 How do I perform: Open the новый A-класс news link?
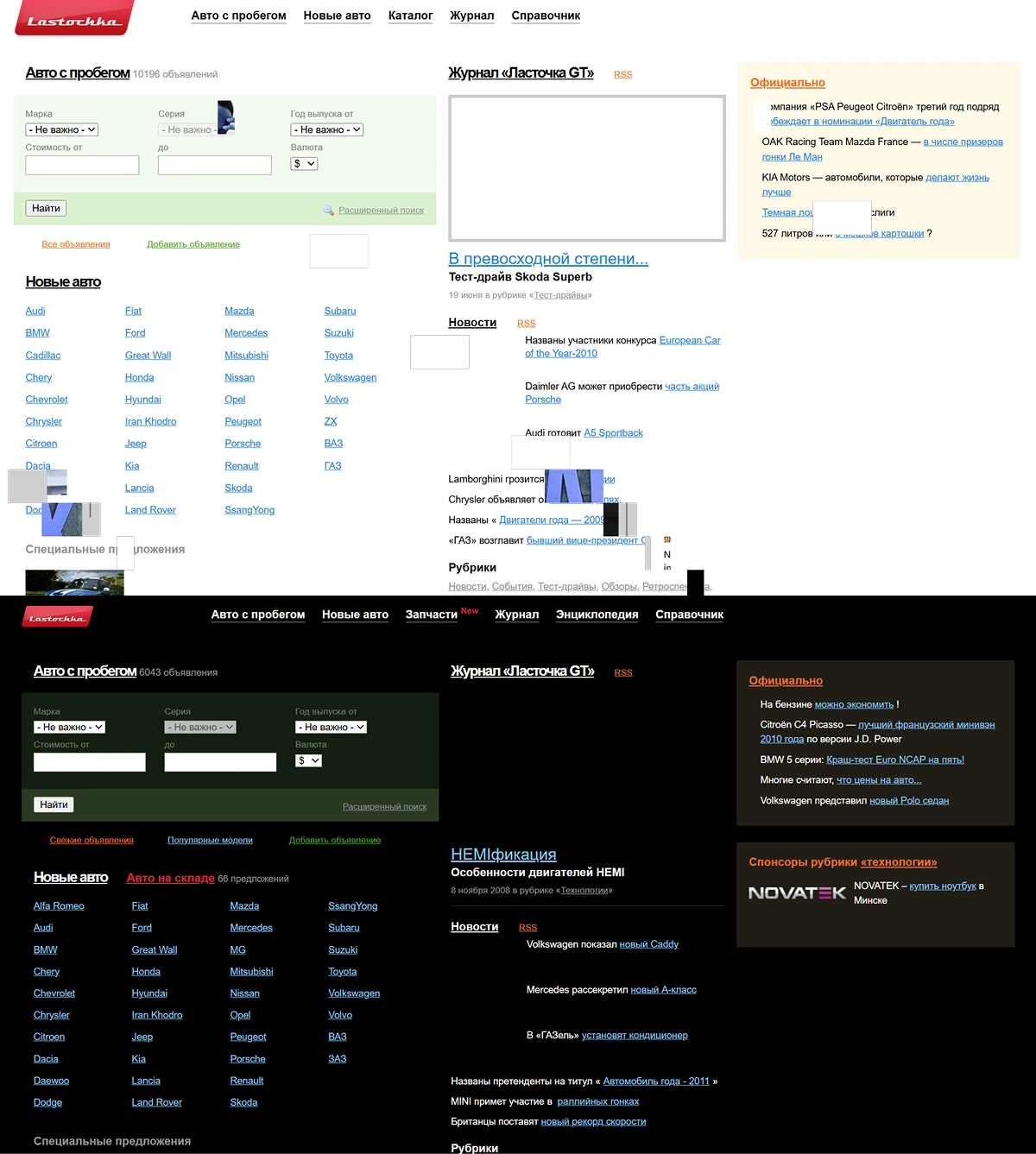(x=663, y=990)
